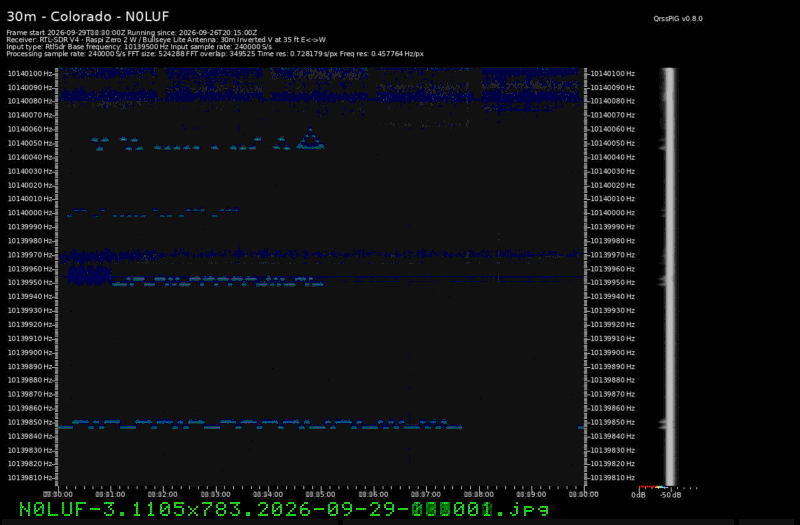
Task: Click the FSK signal trace at 10139850 Hz
Action: point(260,424)
